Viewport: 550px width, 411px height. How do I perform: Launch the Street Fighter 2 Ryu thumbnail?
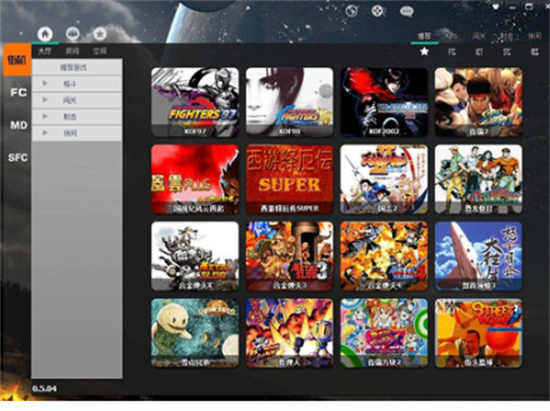pos(478,102)
